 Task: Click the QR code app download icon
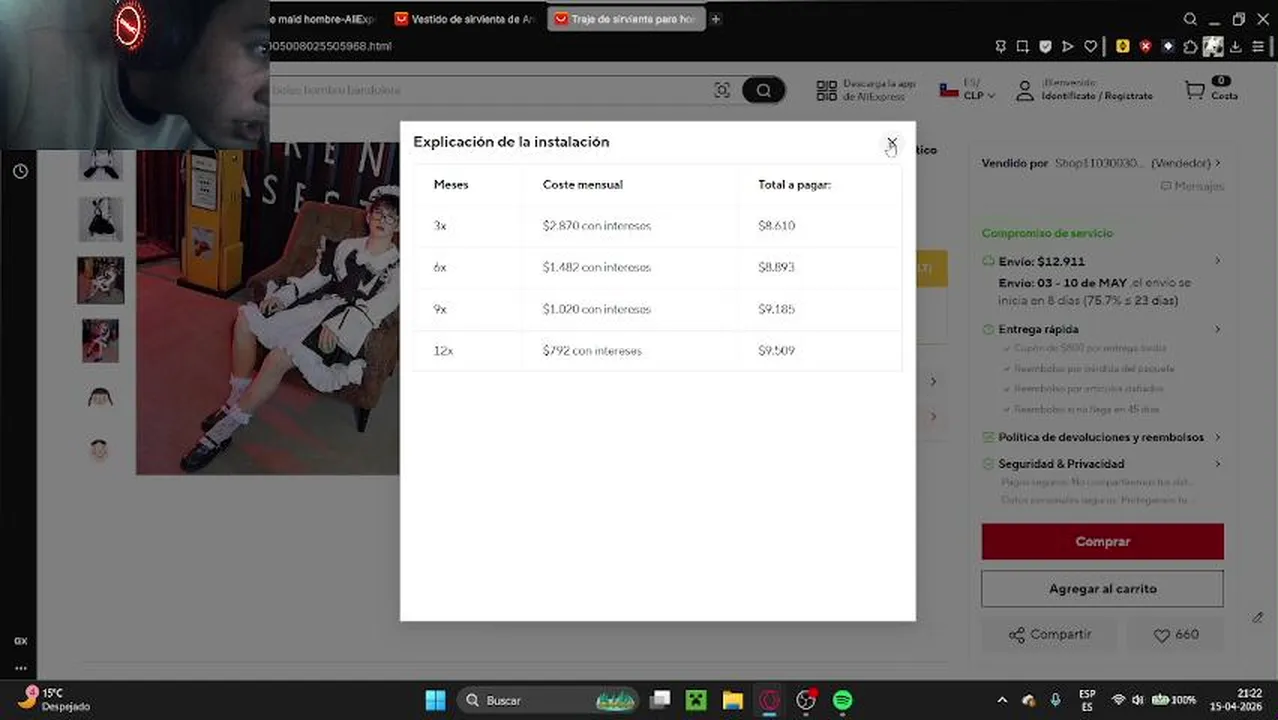[x=826, y=90]
